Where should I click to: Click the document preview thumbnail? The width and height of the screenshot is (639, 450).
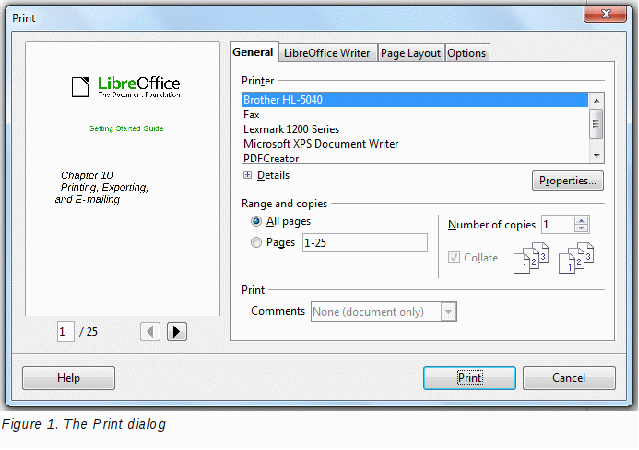122,179
